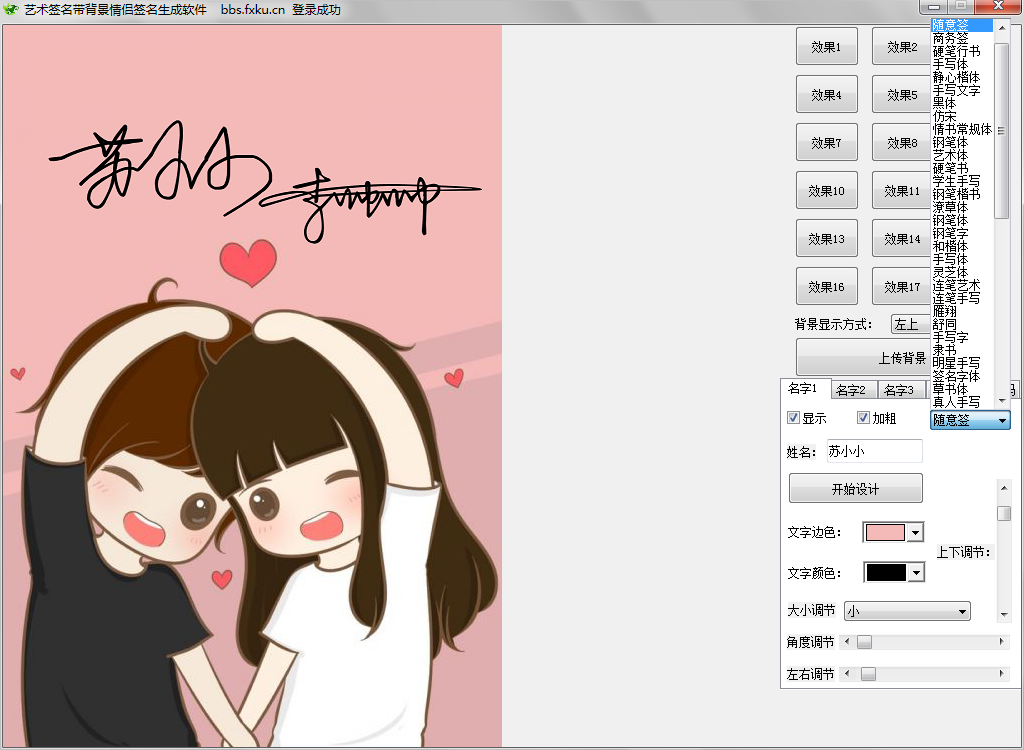
Task: Click the 姓名 input field containing 苏小小
Action: 874,451
